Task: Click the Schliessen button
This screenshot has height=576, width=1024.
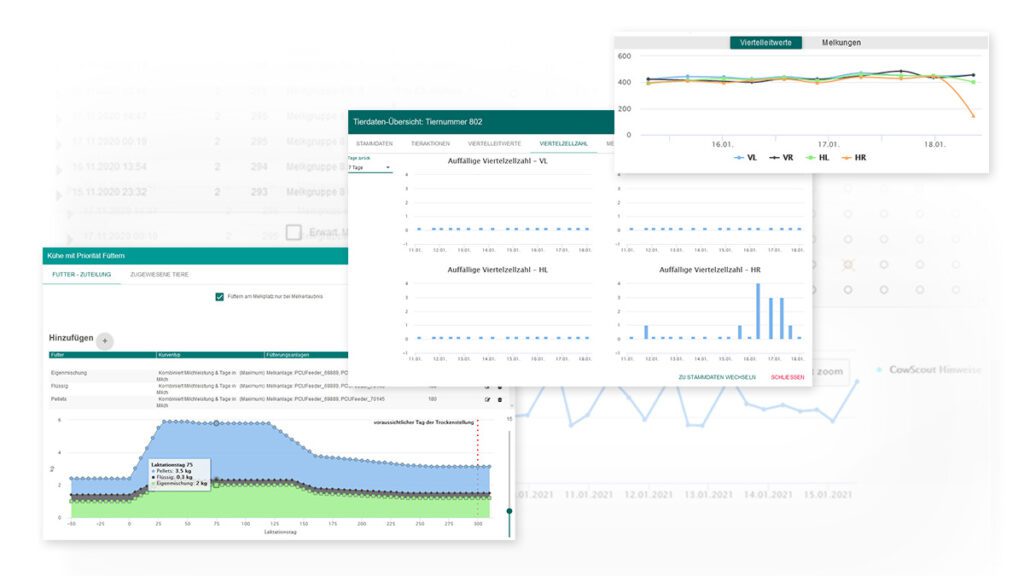Action: (x=787, y=377)
